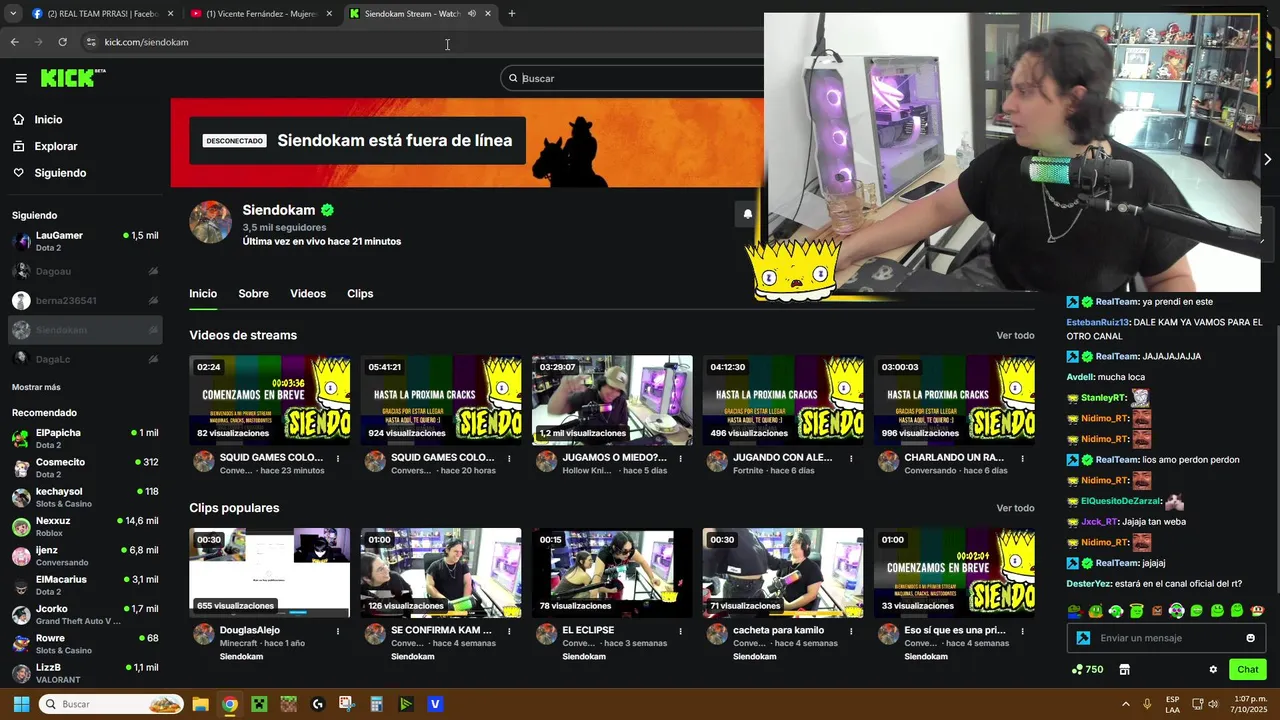Insert the angry orange block emote

(1157, 610)
